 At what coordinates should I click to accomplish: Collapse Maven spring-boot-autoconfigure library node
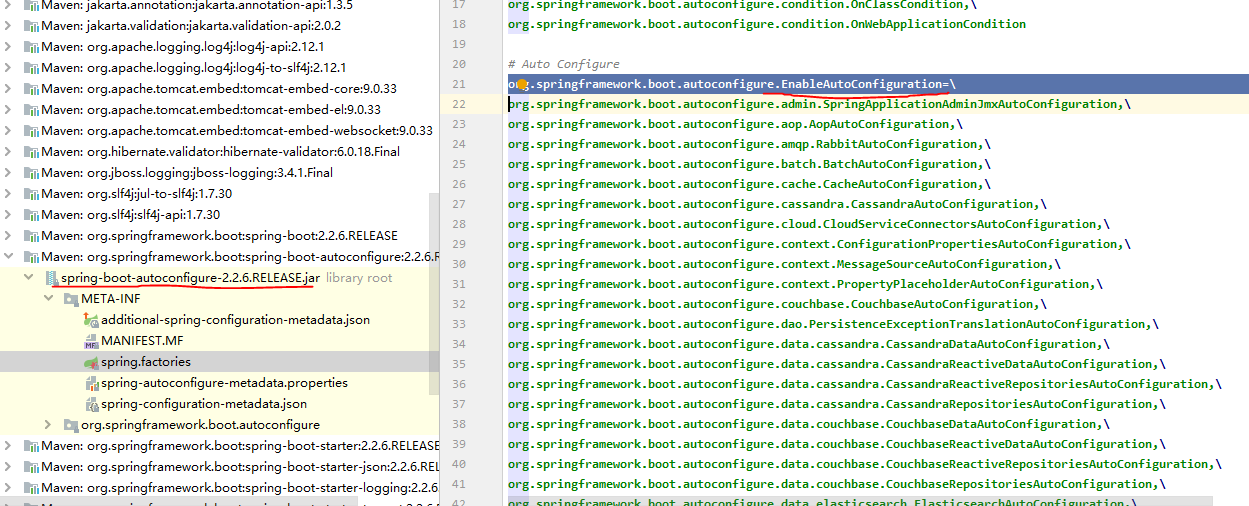[x=9, y=257]
